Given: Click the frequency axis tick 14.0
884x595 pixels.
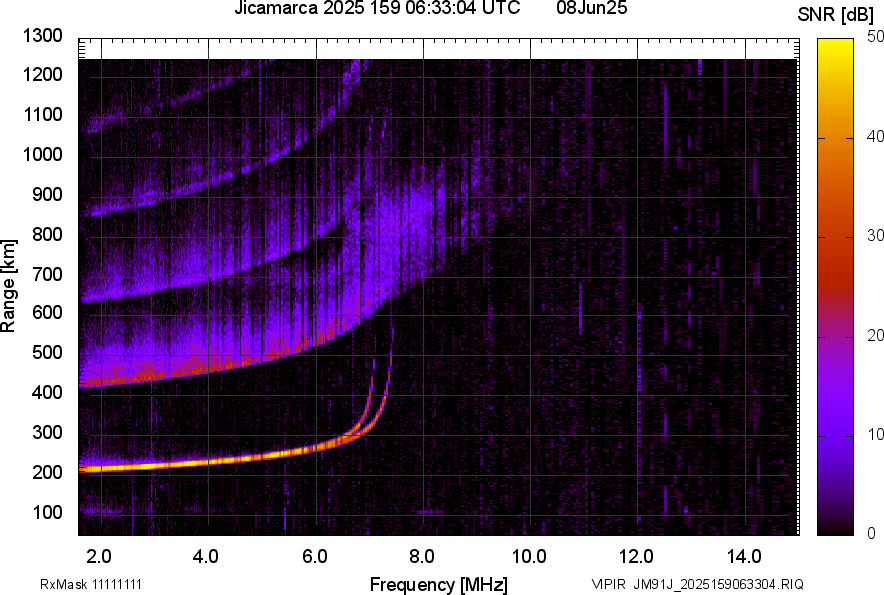Looking at the screenshot, I should (x=744, y=557).
